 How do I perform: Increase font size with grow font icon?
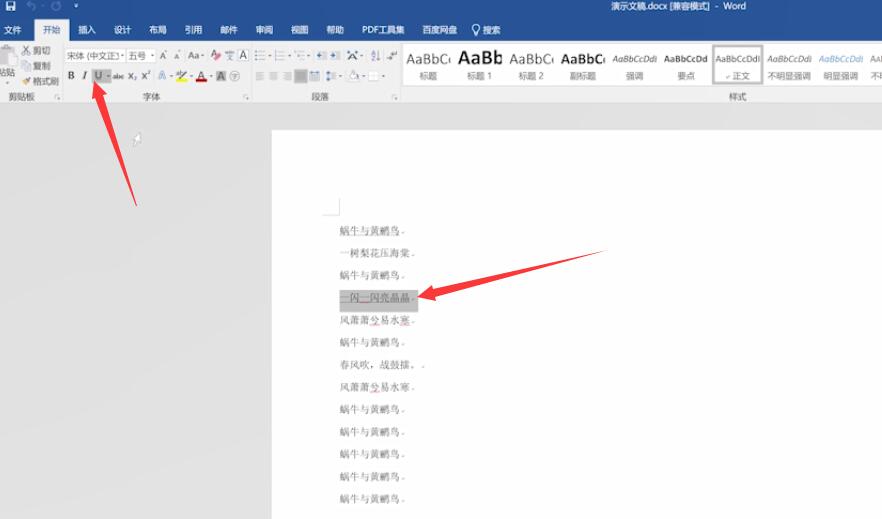pyautogui.click(x=163, y=56)
